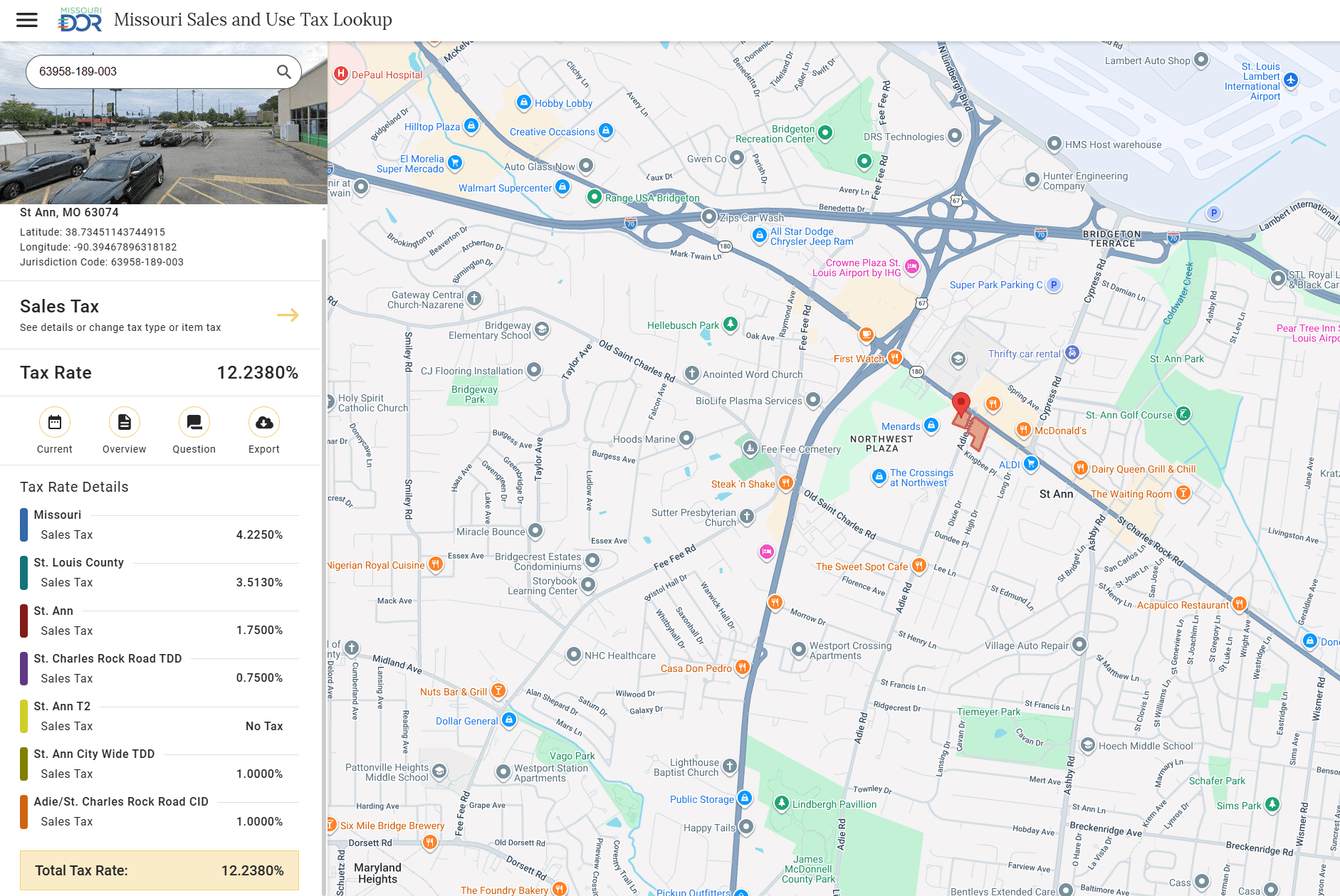The height and width of the screenshot is (896, 1340).
Task: Click Adie/St. Charles Rock Road CID label
Action: [x=121, y=802]
